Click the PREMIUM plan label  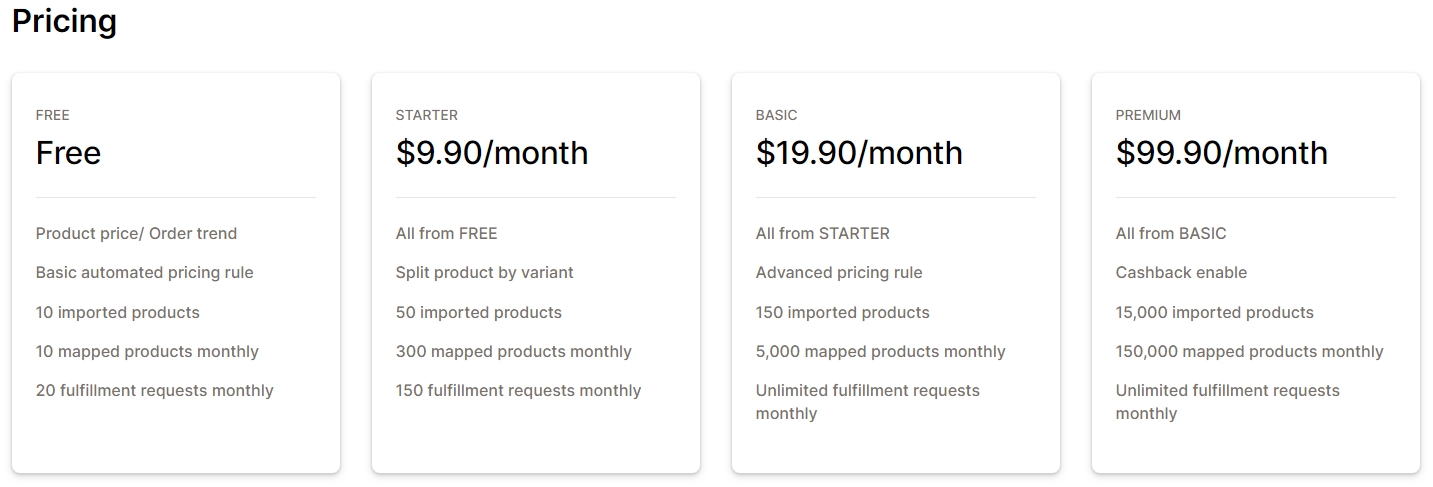pos(1147,115)
